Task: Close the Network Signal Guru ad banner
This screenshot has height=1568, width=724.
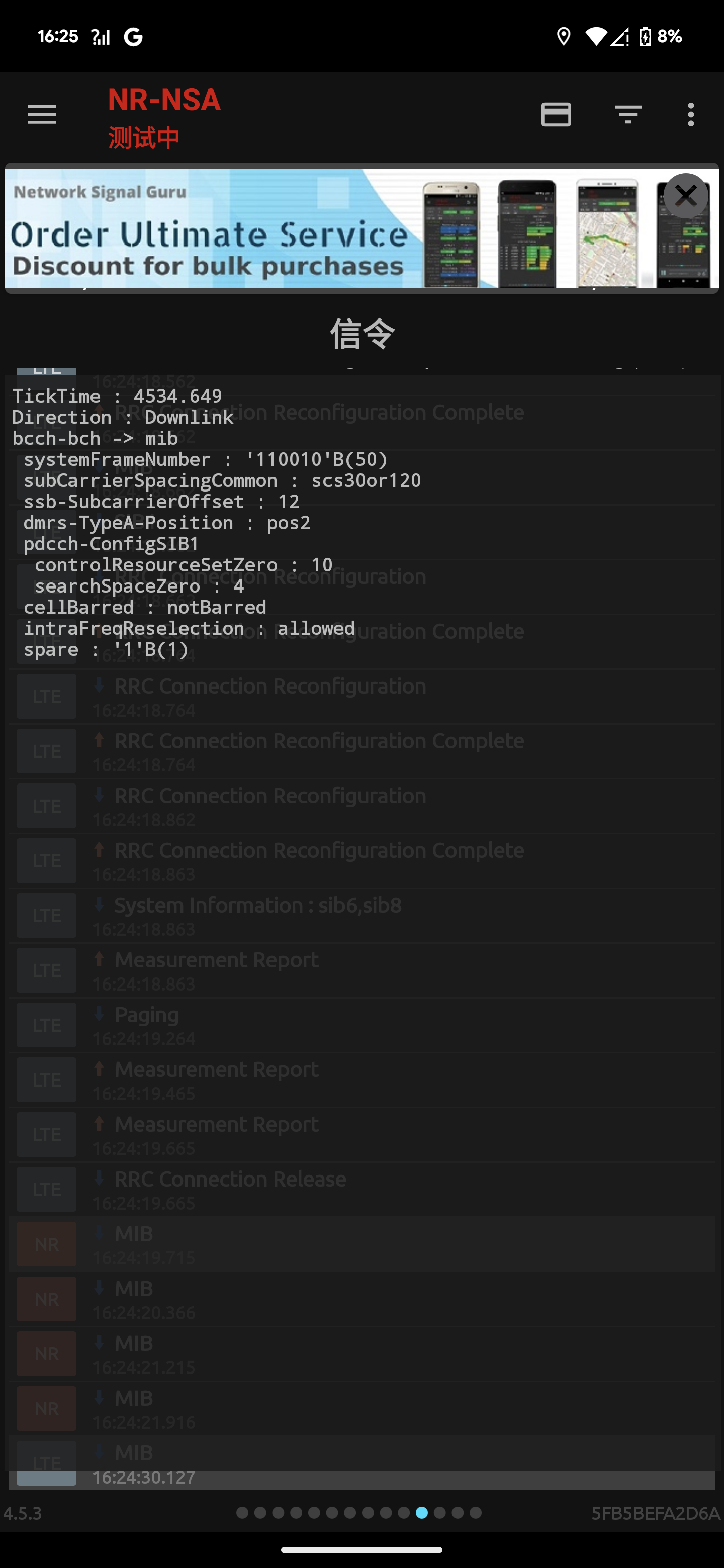Action: [686, 196]
